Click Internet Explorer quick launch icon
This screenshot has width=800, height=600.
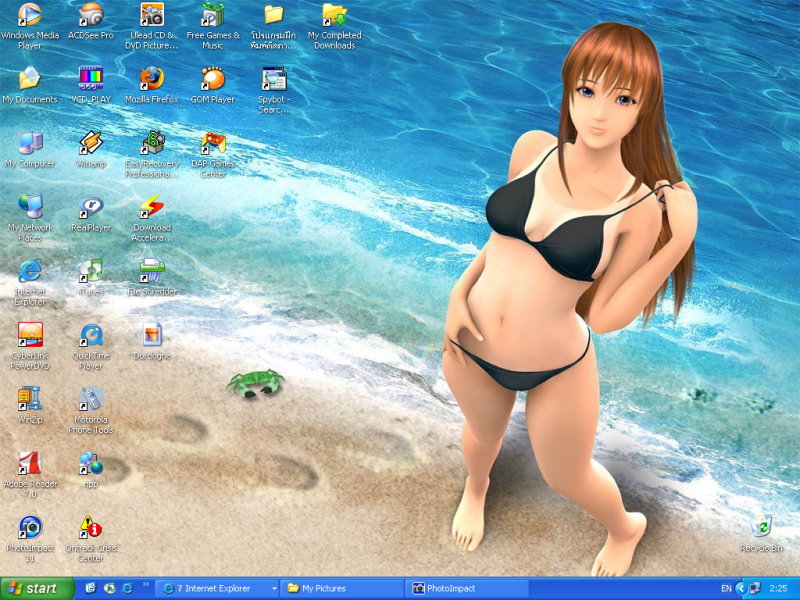128,588
